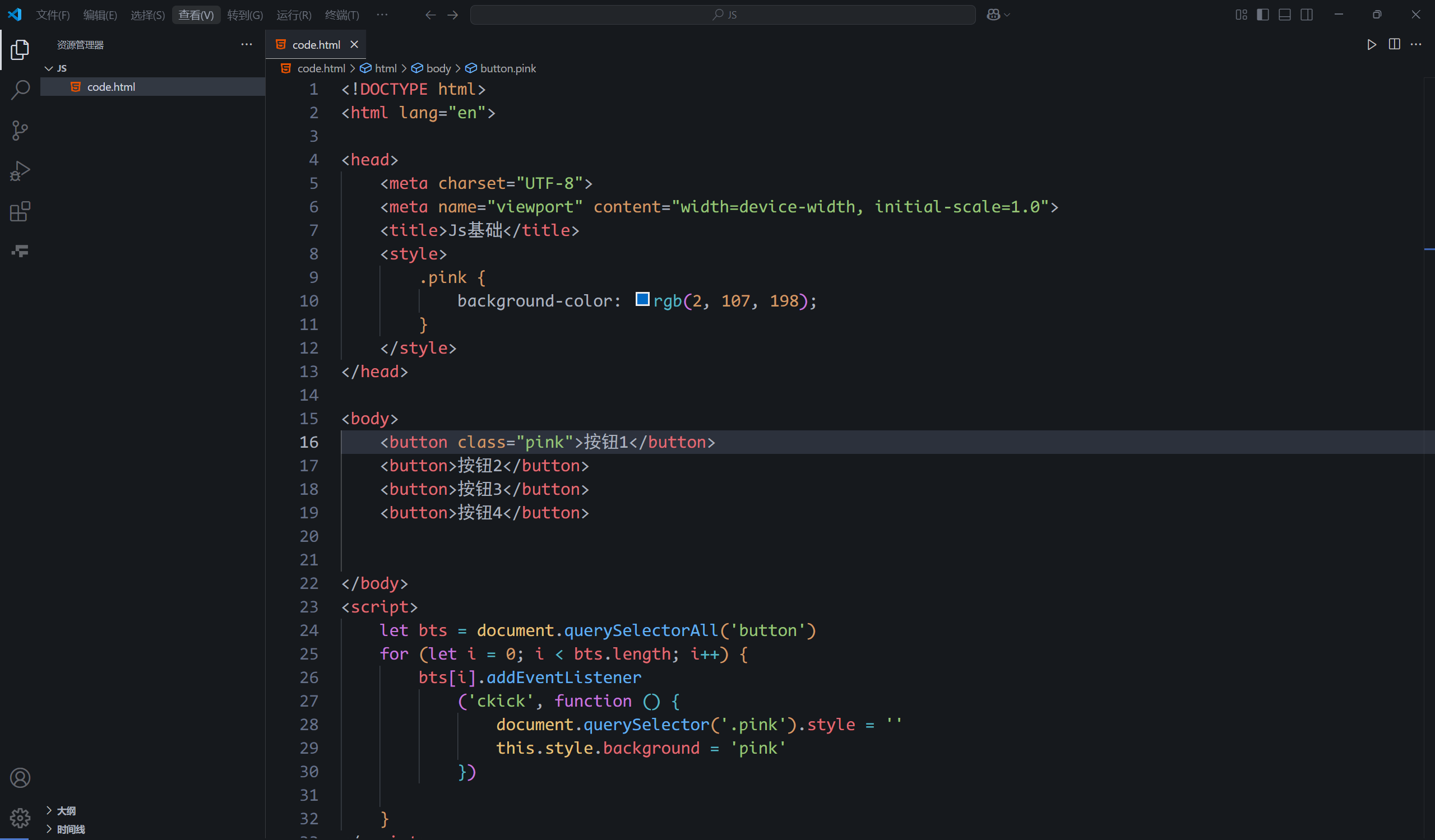Open the Accounts menu icon
Screen dimensions: 1435x840
pyautogui.click(x=20, y=777)
